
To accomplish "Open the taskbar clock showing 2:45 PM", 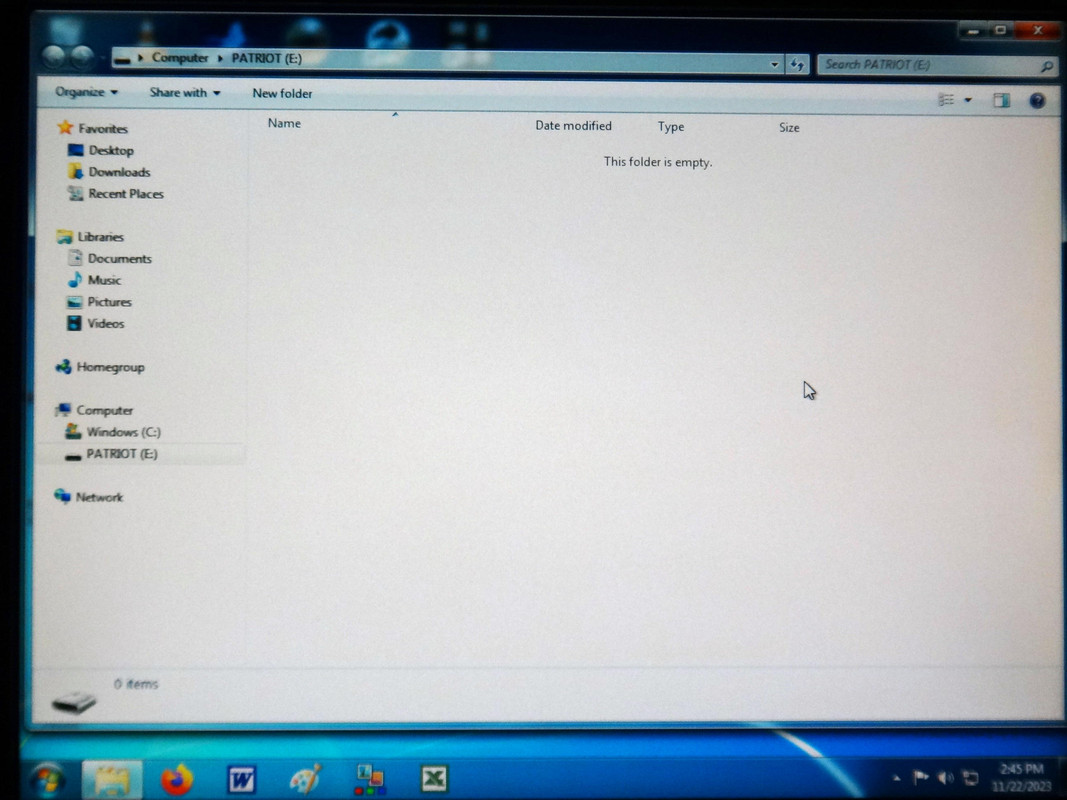I will tap(1021, 778).
